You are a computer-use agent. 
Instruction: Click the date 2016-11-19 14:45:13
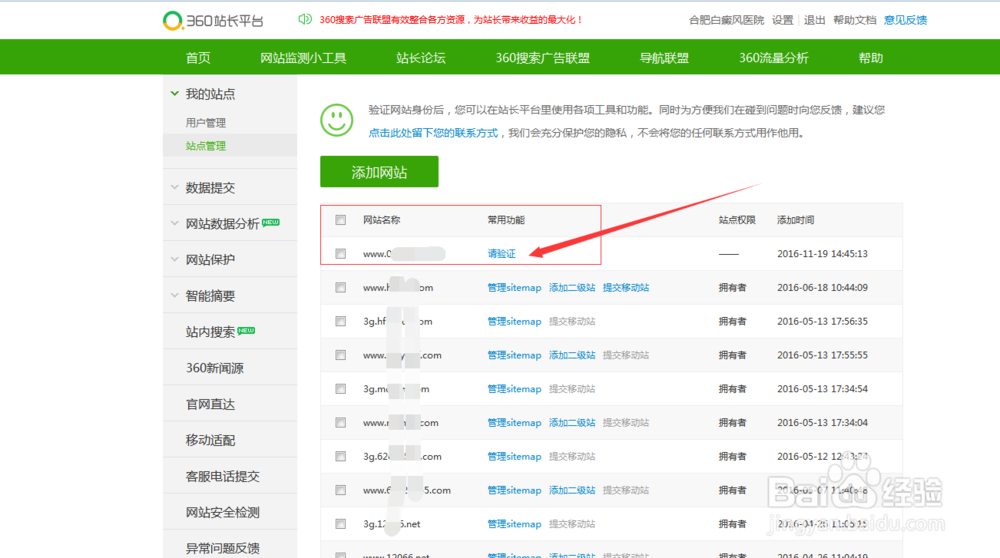(x=822, y=254)
